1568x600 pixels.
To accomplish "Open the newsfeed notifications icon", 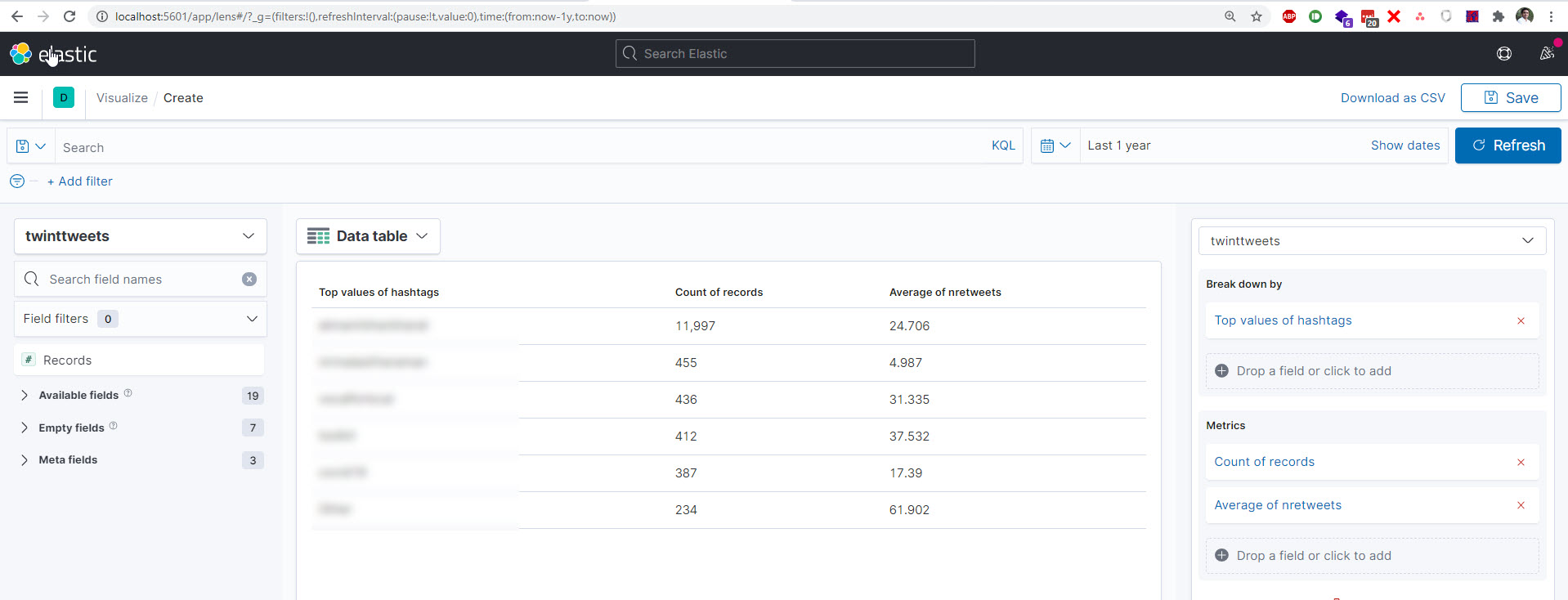I will [1546, 54].
